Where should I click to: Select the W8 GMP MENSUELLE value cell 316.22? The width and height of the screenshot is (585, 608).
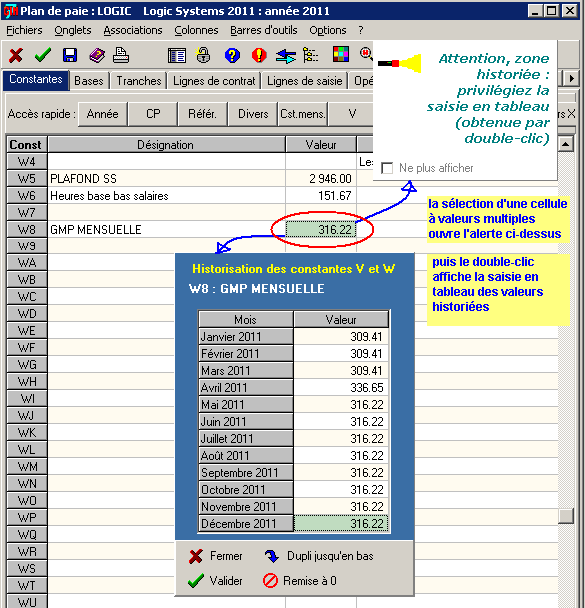click(321, 230)
